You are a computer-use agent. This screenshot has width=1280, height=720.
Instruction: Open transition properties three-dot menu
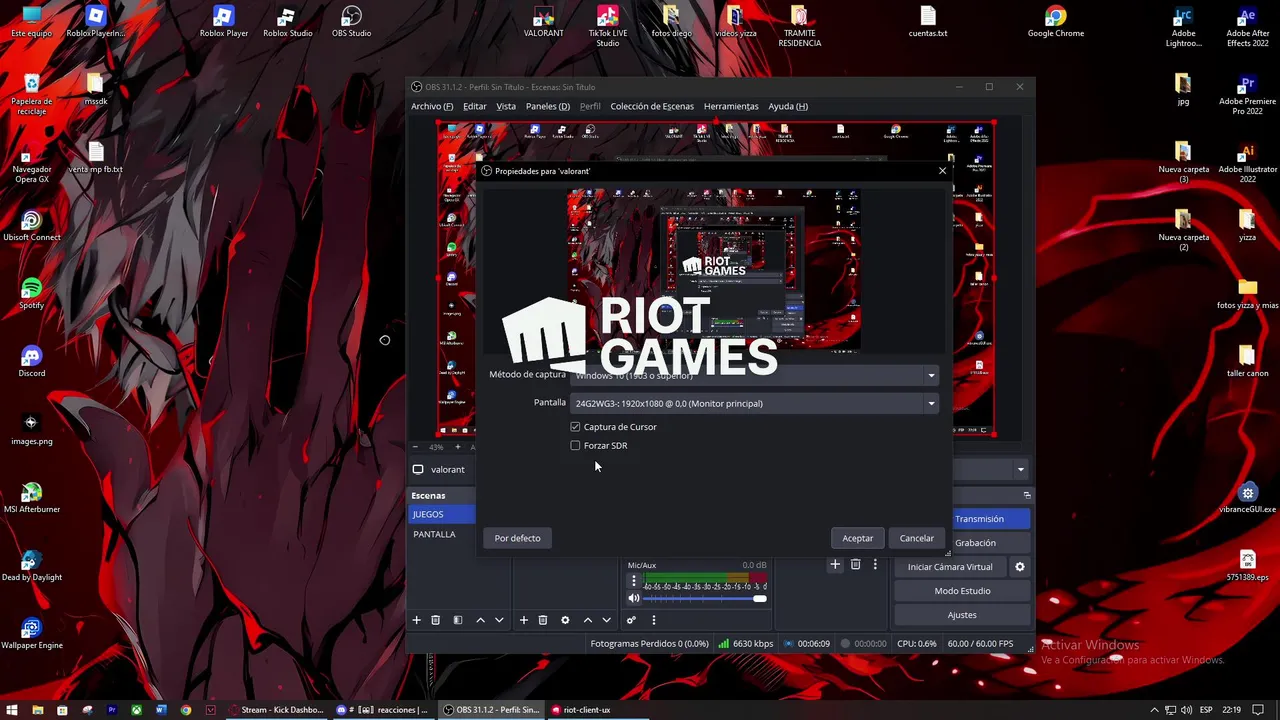click(875, 564)
